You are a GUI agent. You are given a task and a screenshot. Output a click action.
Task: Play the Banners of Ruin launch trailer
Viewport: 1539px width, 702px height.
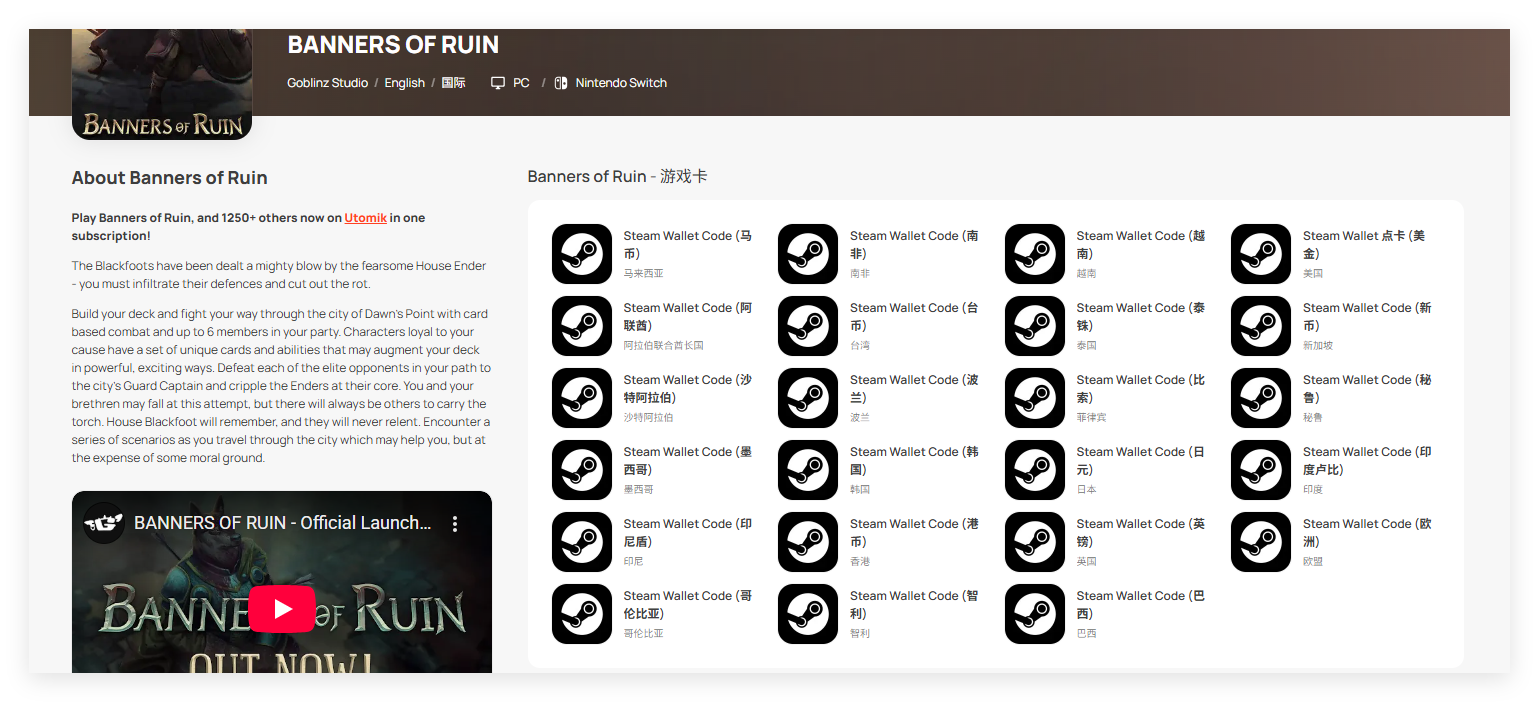coord(282,609)
